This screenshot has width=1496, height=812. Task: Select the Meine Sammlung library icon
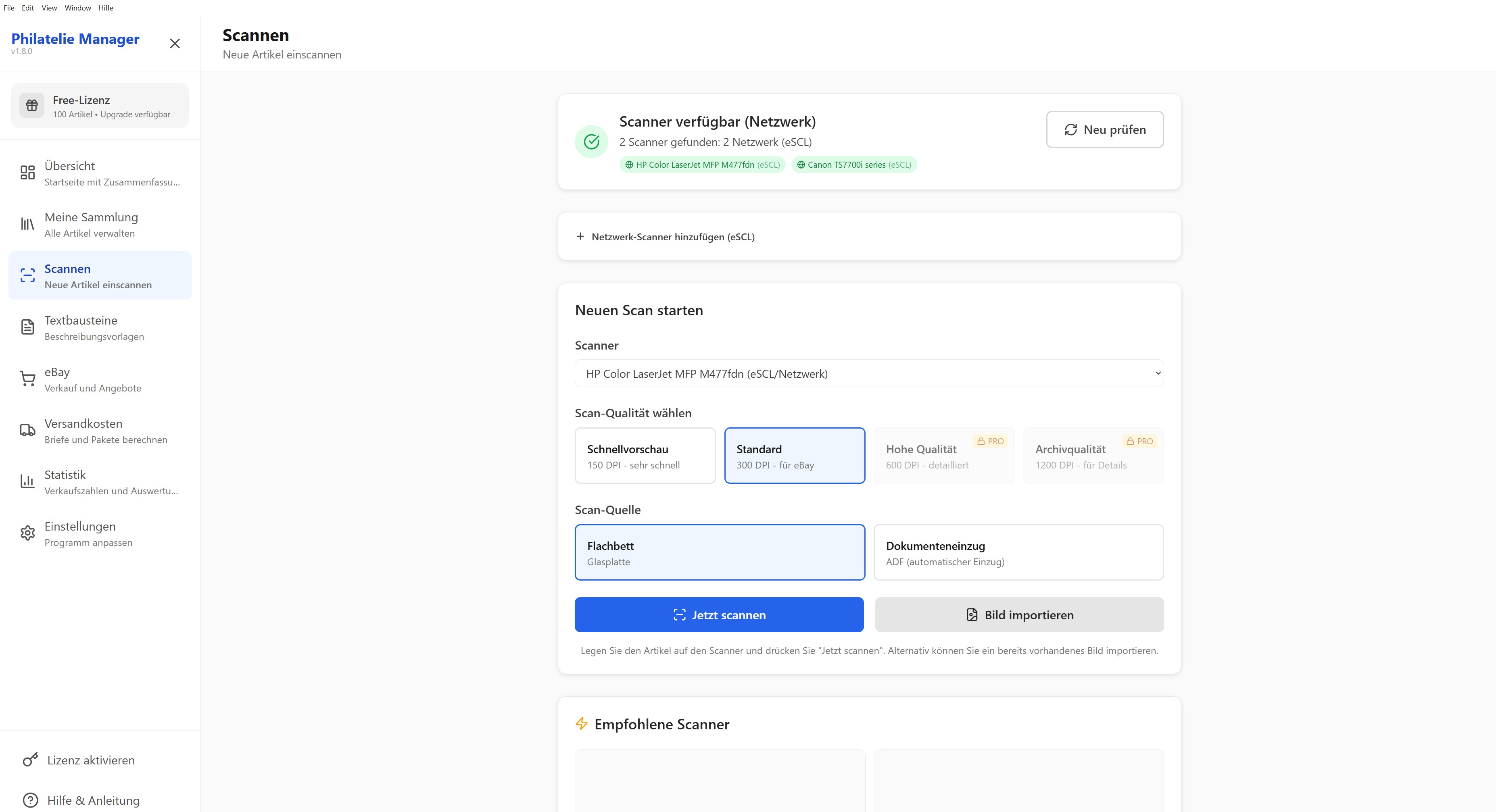(x=27, y=224)
